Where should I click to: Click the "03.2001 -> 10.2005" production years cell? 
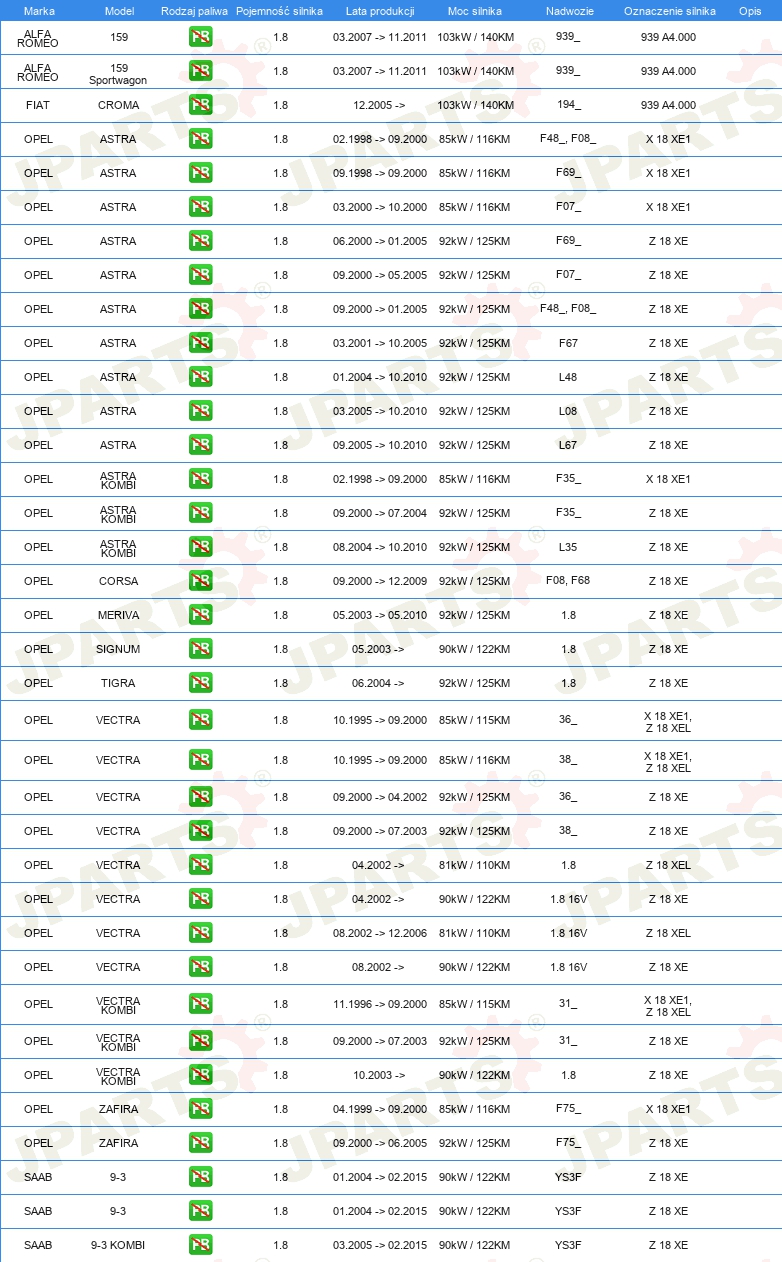click(x=380, y=343)
